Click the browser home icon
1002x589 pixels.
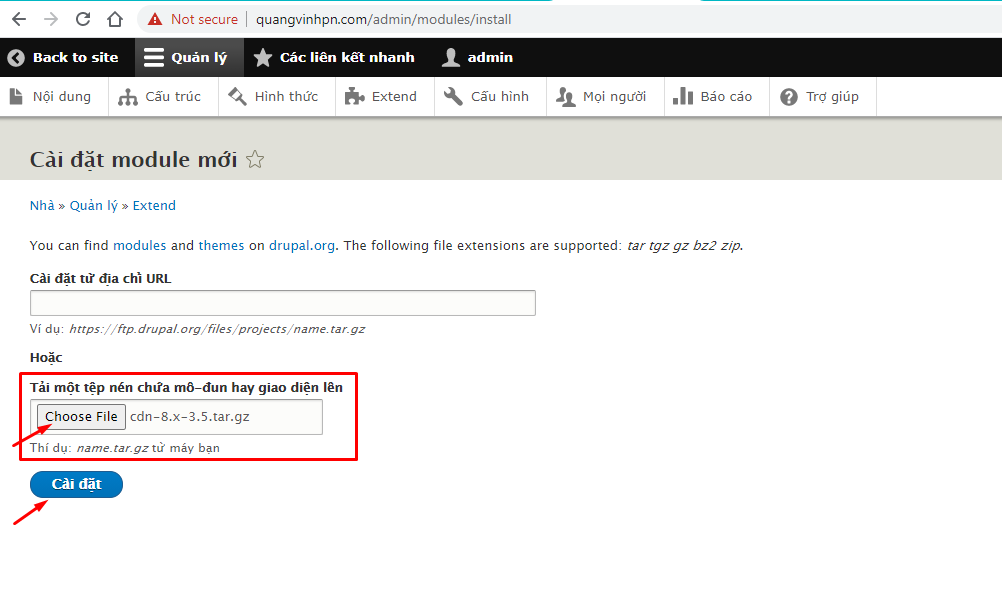pyautogui.click(x=115, y=19)
